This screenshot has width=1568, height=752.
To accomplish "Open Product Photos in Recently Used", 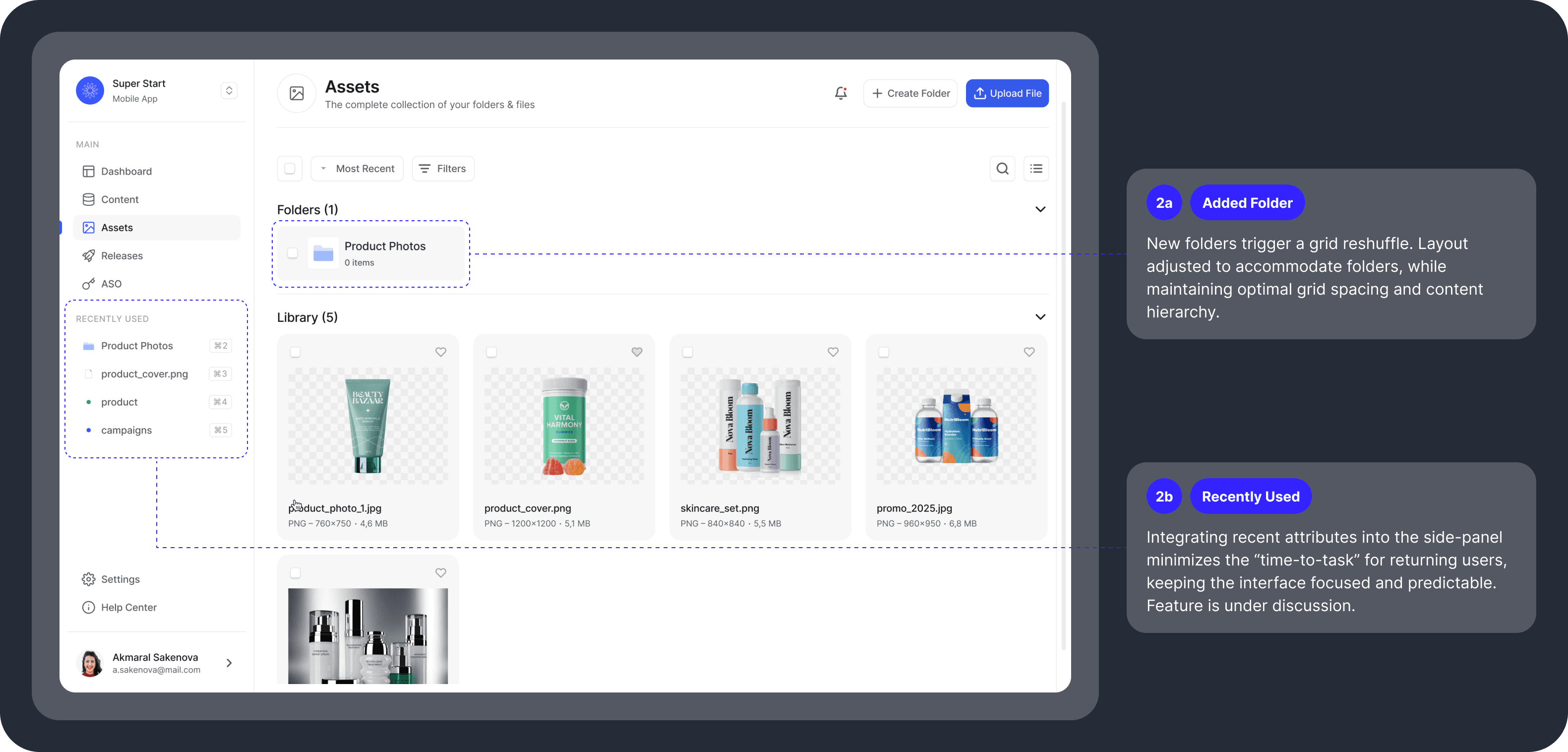I will coord(137,345).
